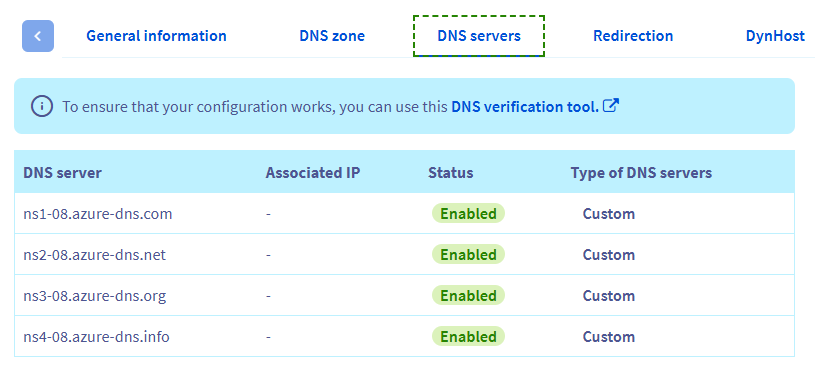This screenshot has width=815, height=377.
Task: Open the General information tab
Action: point(156,36)
